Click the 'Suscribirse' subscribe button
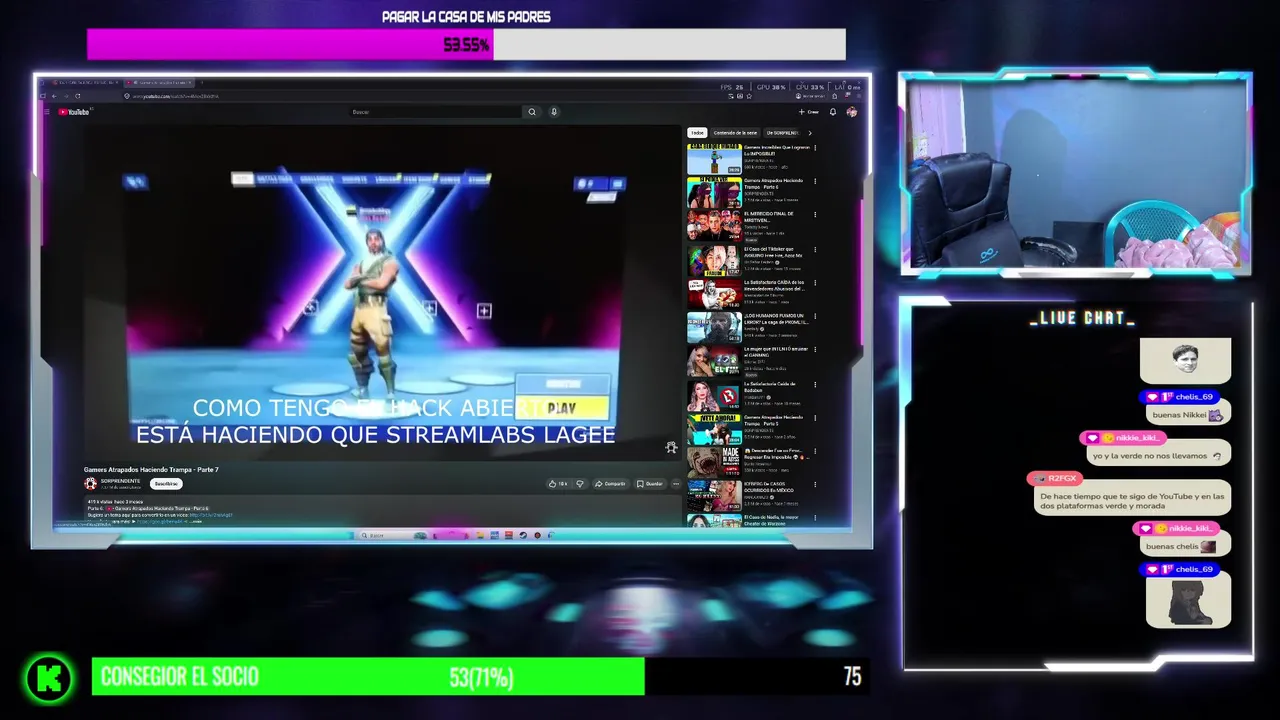Viewport: 1280px width, 720px height. [x=166, y=484]
